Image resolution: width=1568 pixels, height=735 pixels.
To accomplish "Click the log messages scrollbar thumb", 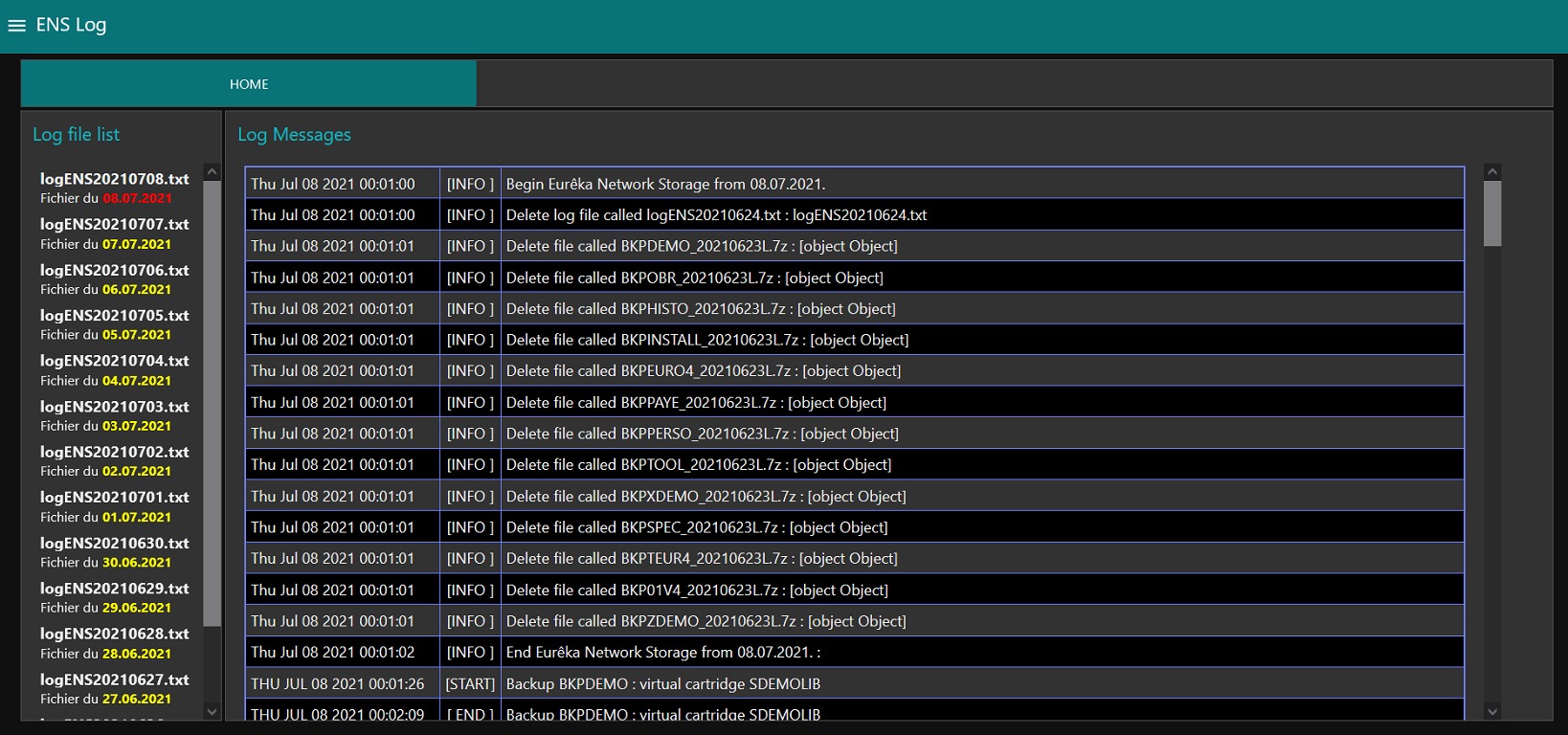I will point(1492,213).
